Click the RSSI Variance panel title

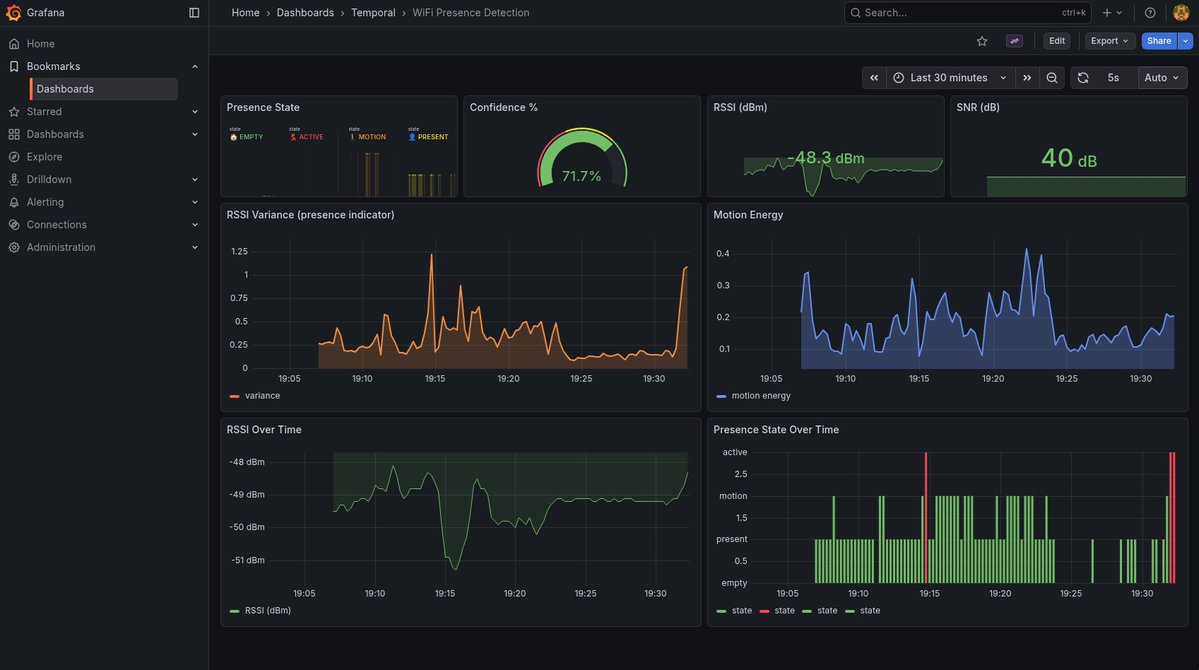310,215
